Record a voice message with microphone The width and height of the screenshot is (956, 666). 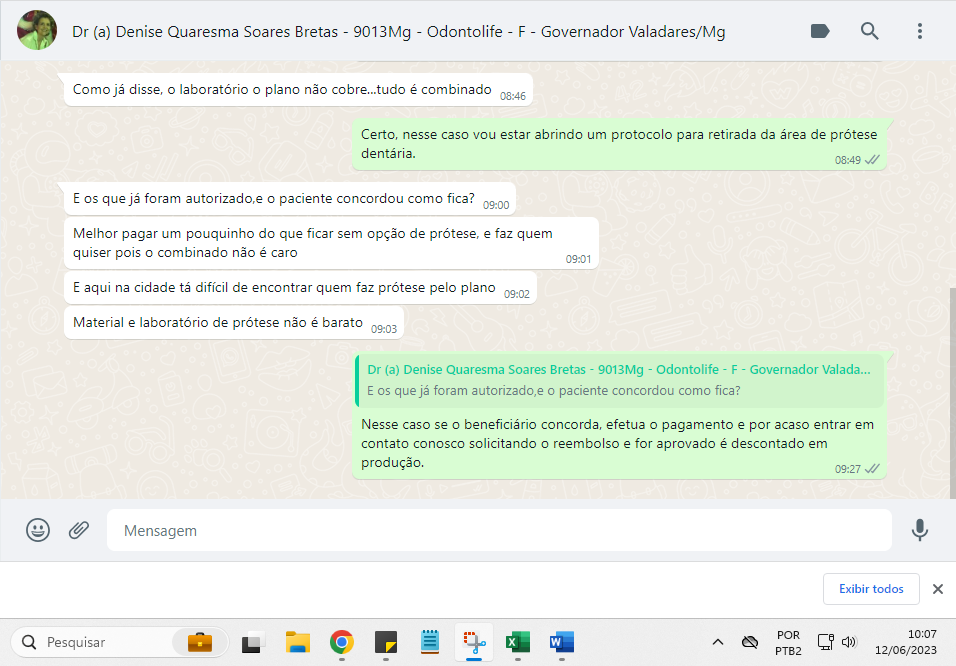tap(920, 530)
